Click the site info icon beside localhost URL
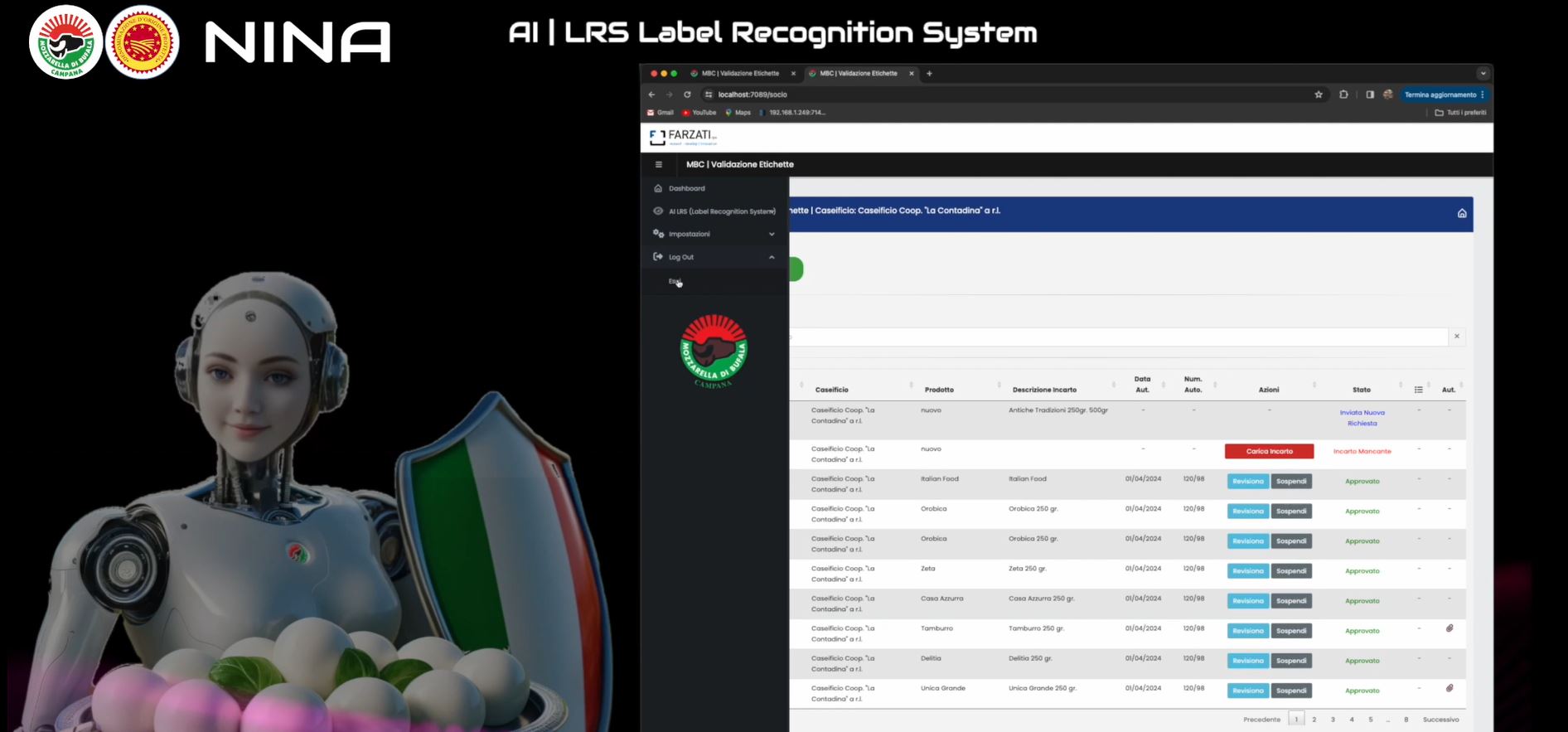 pos(709,95)
